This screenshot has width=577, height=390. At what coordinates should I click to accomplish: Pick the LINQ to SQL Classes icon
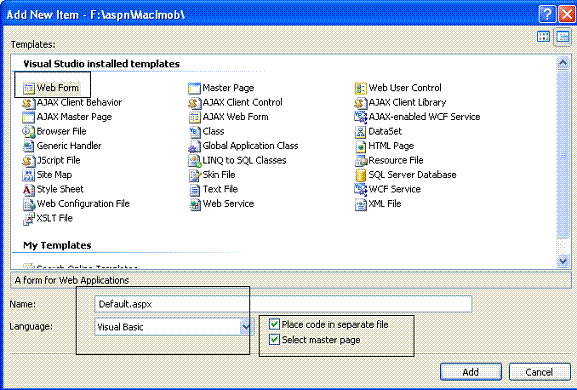[194, 161]
